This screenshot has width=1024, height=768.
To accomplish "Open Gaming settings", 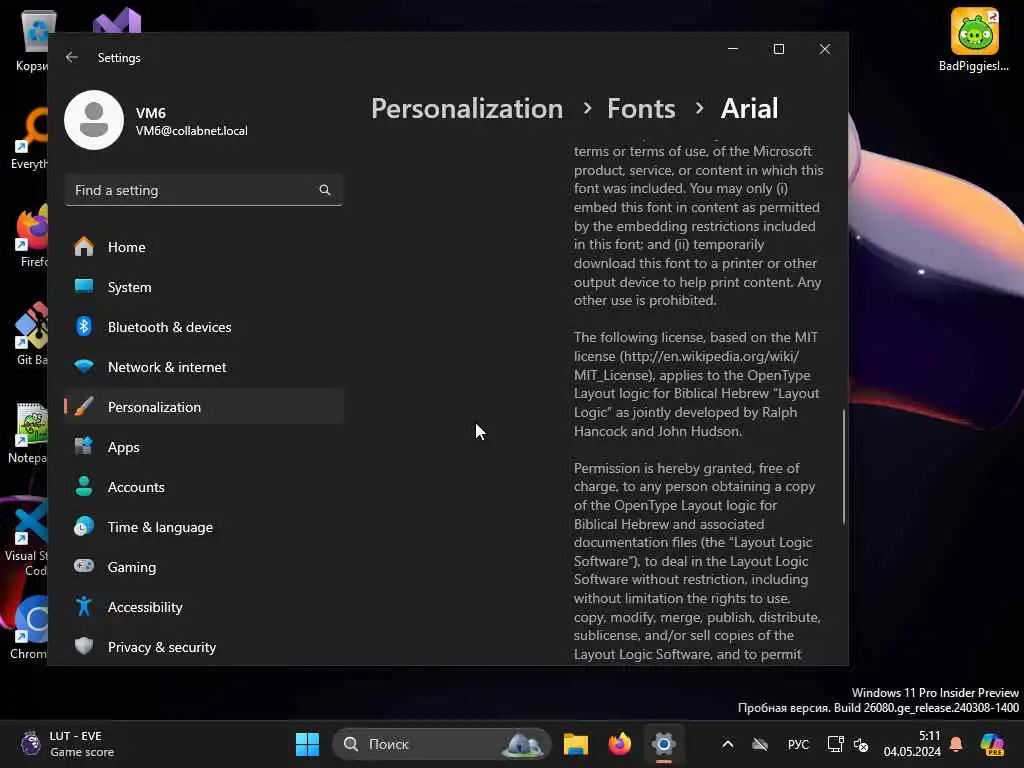I will click(204, 567).
